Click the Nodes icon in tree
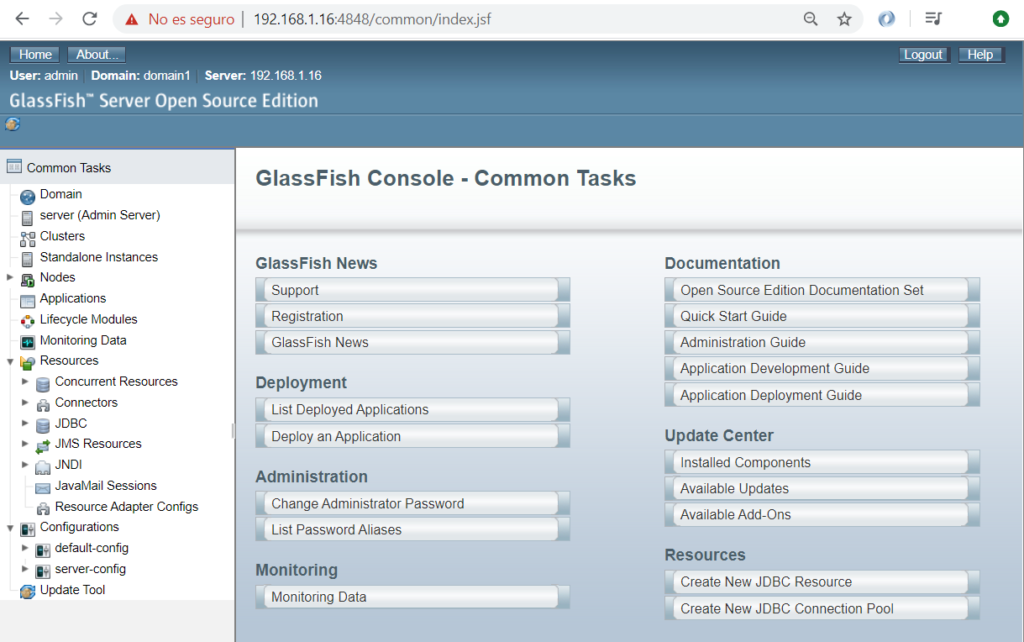 click(x=27, y=280)
